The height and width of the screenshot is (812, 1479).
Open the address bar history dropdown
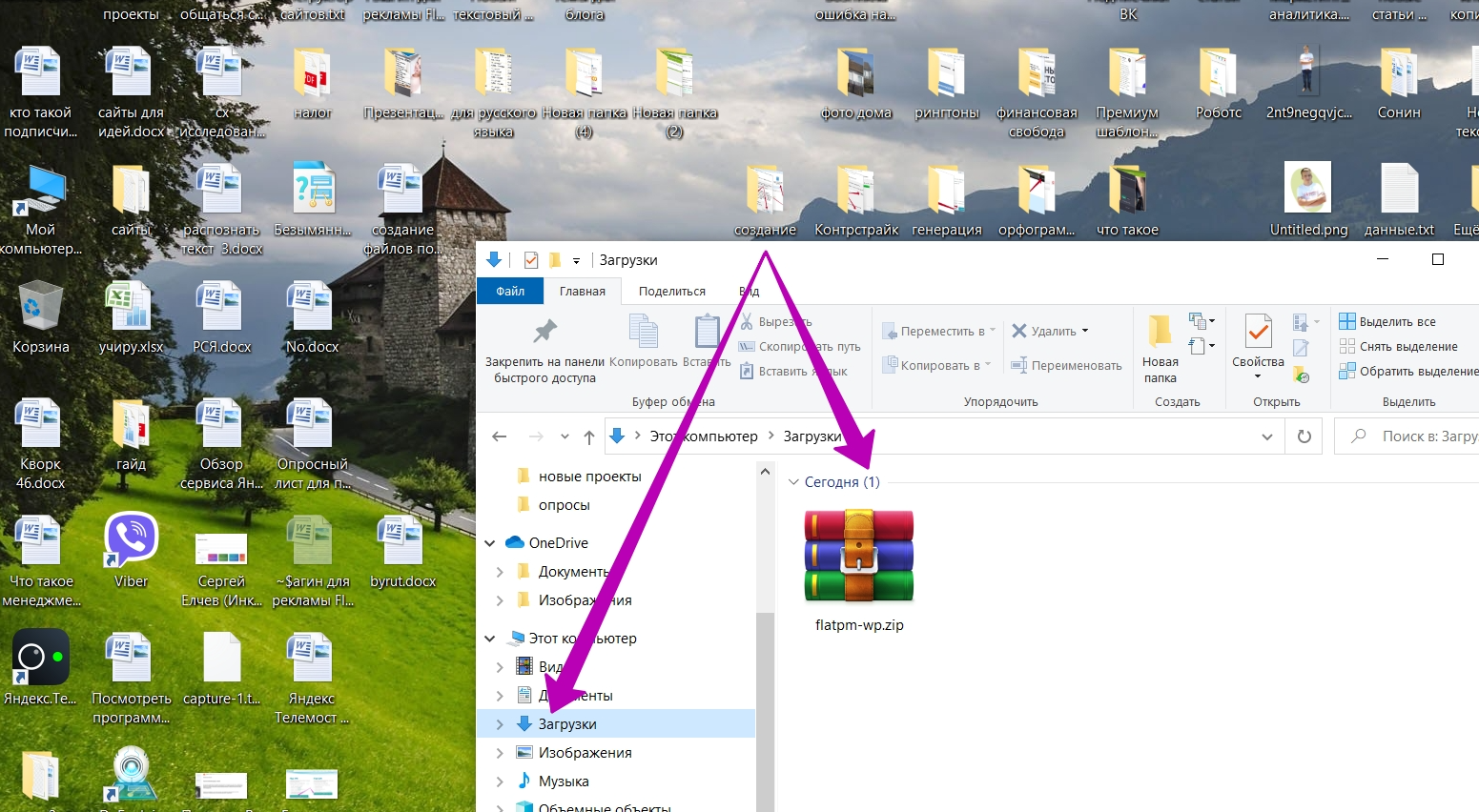point(1266,436)
